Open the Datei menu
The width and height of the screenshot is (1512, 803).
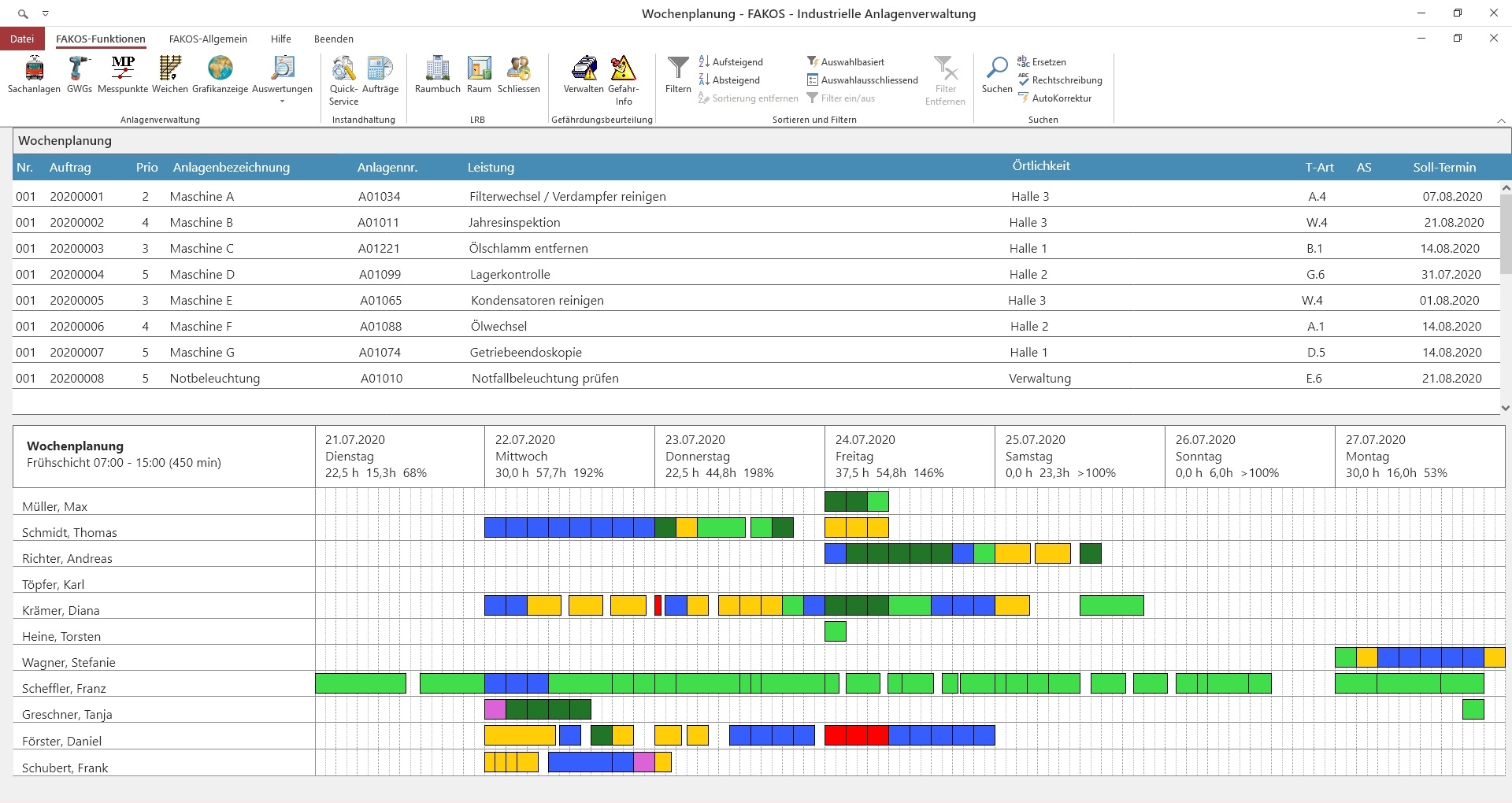(22, 39)
